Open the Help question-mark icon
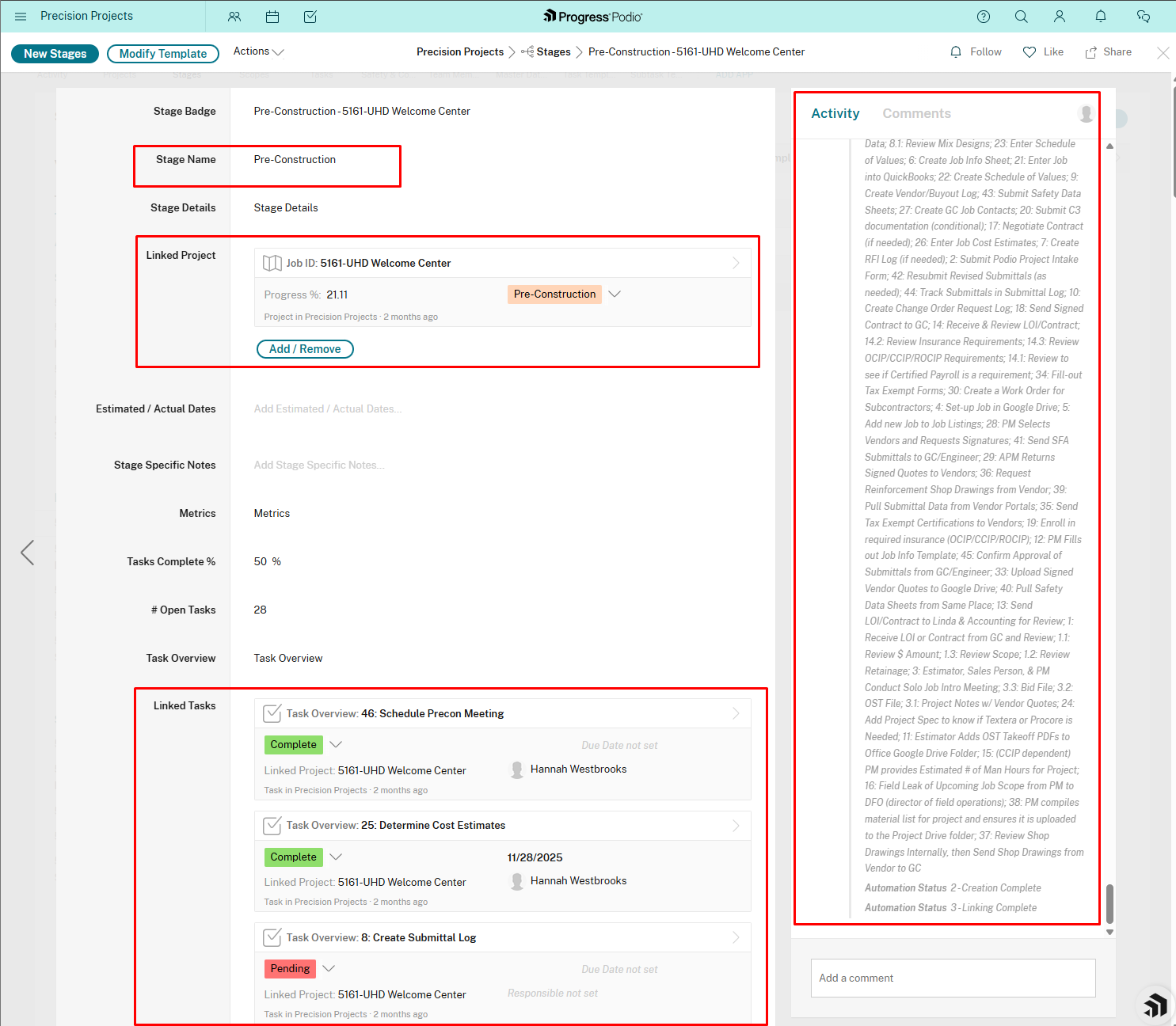The image size is (1176, 1026). click(983, 16)
